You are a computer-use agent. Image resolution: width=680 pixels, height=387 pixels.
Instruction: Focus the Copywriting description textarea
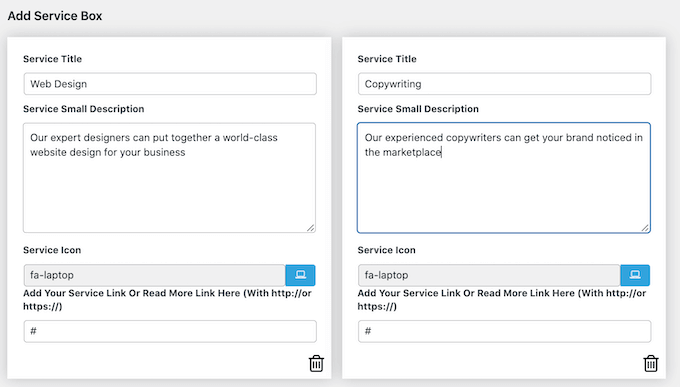(x=504, y=178)
